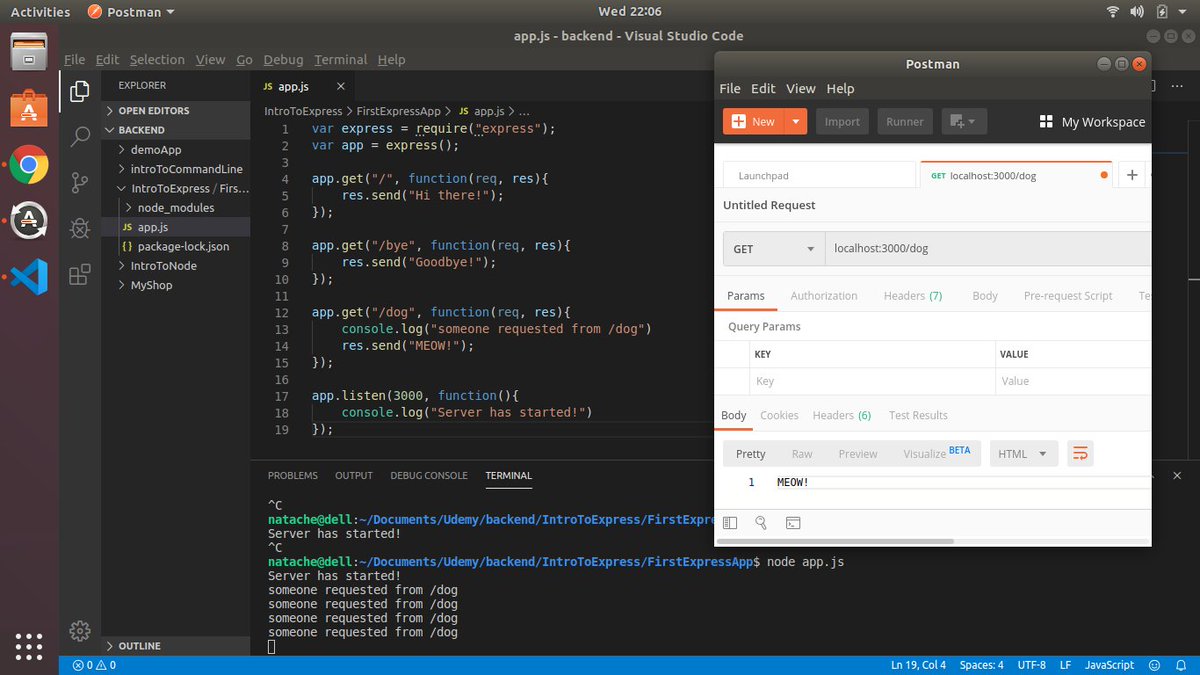
Task: Open the Cookies response tab
Action: (x=779, y=415)
